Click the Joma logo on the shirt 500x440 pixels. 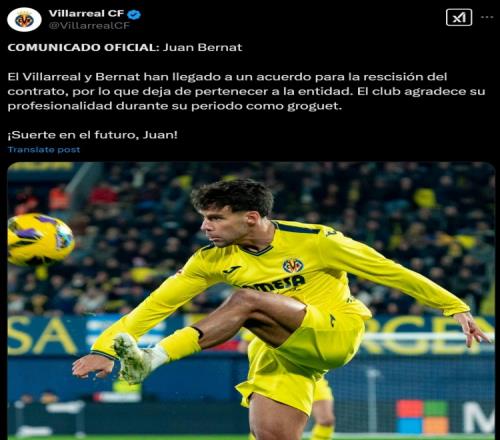(232, 269)
